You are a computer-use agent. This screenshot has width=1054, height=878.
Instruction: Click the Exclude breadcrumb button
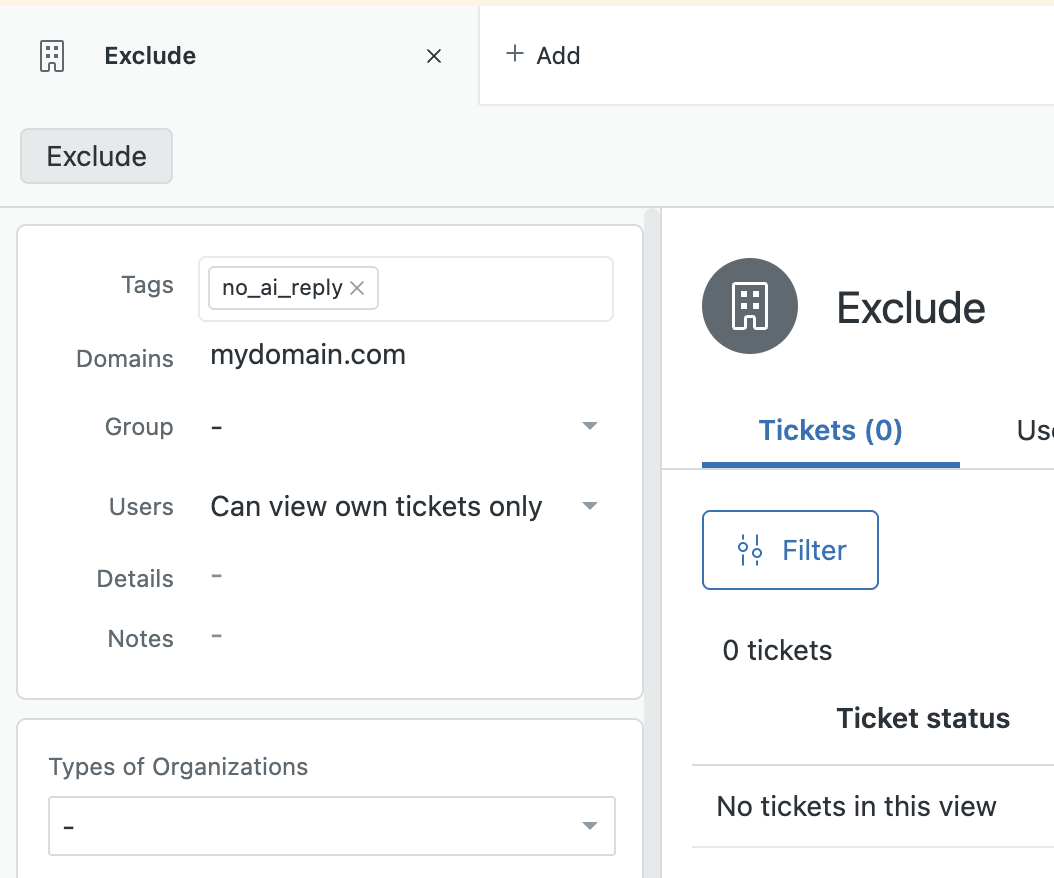coord(95,156)
